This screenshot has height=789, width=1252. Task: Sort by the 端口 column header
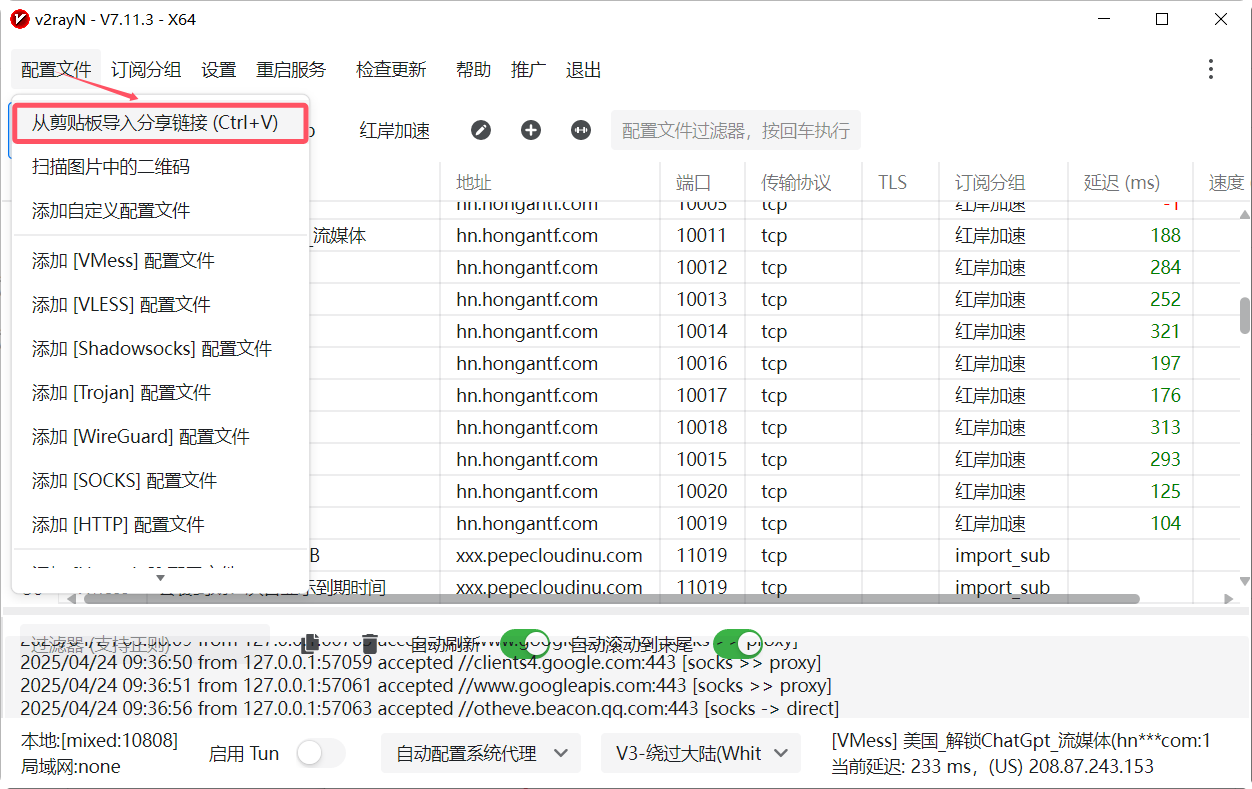[704, 183]
